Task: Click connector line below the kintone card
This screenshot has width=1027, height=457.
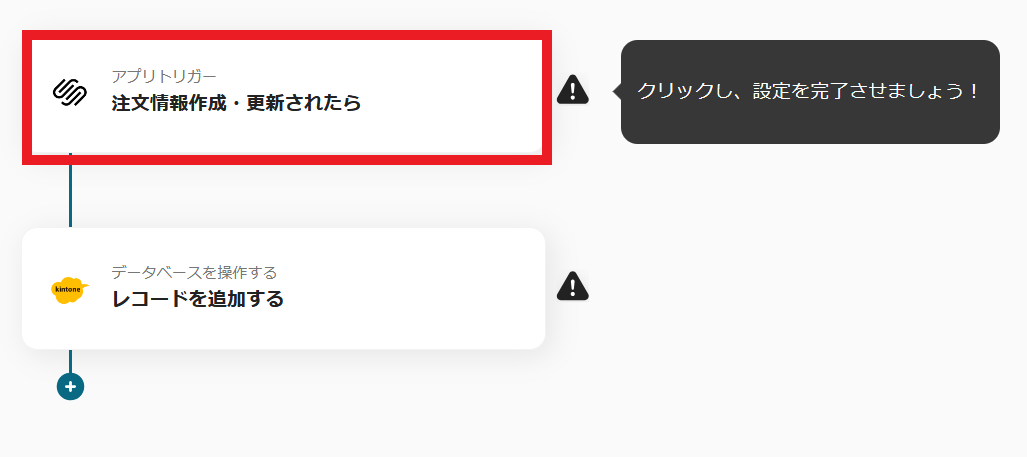Action: 70,361
